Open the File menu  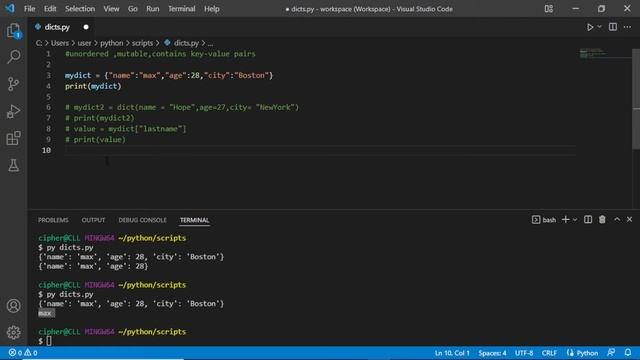(x=29, y=9)
